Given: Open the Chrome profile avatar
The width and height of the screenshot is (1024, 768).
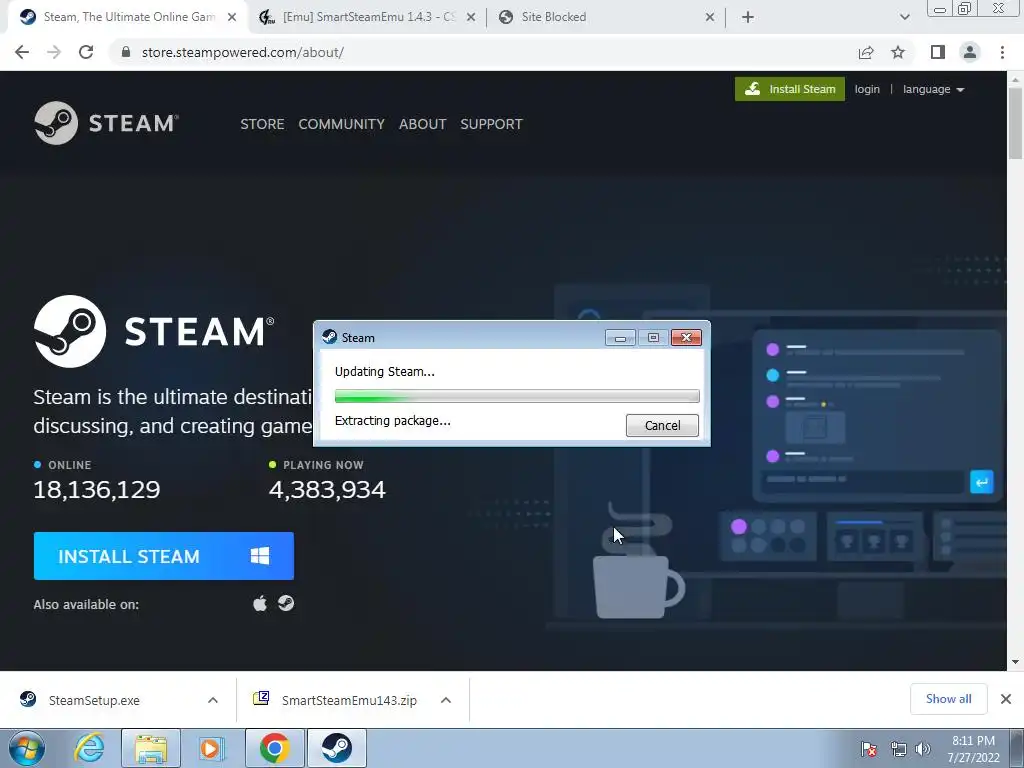Looking at the screenshot, I should [x=970, y=52].
